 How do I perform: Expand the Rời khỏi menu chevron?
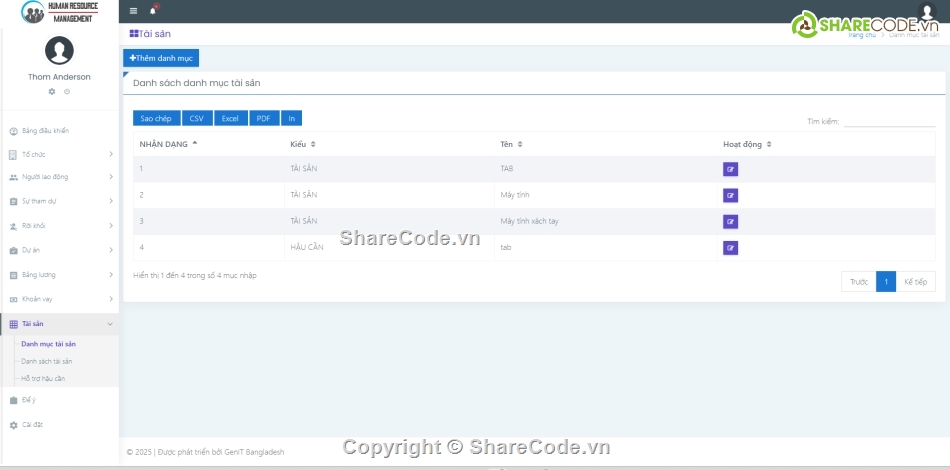pos(111,226)
